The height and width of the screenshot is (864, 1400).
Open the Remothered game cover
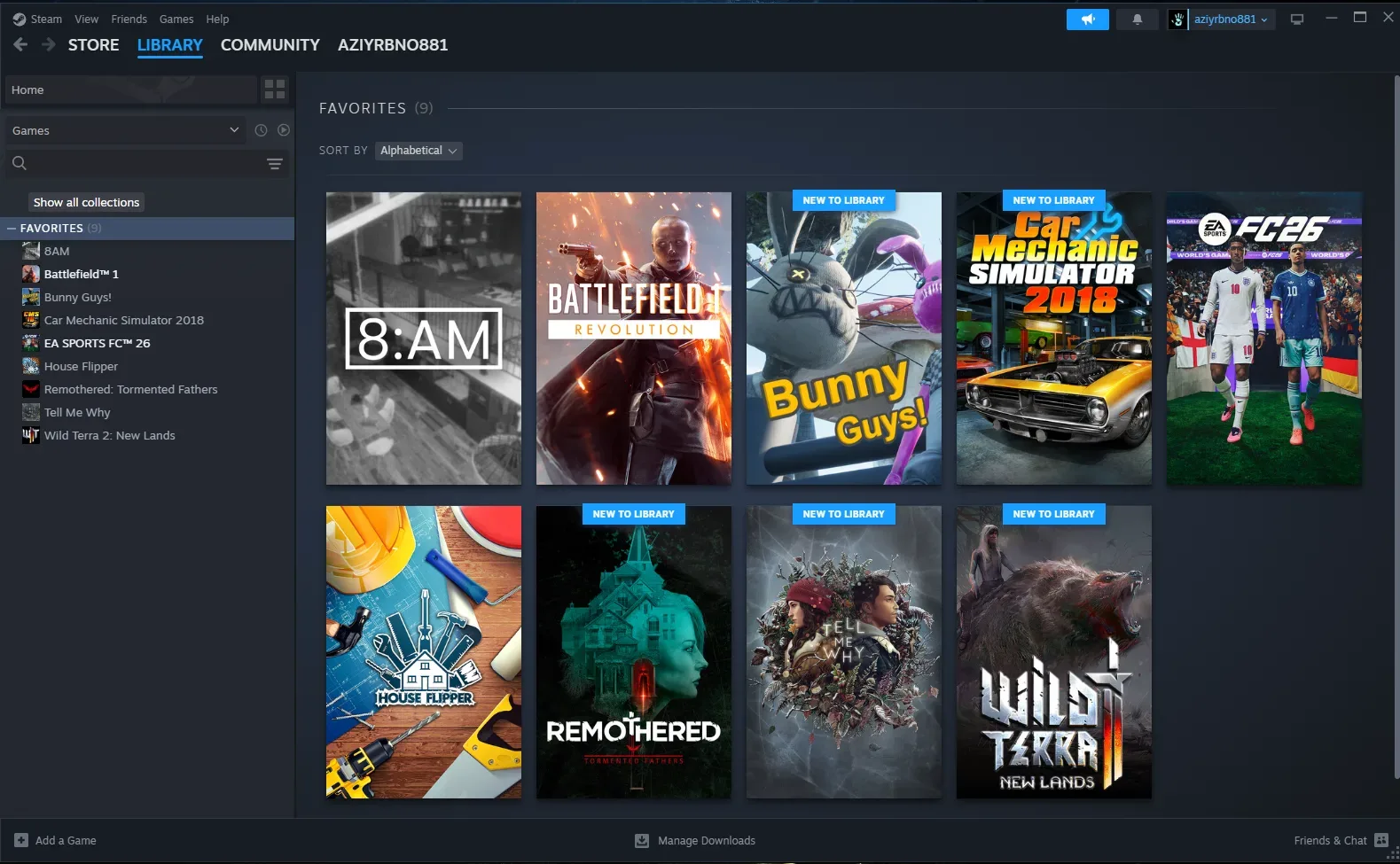634,652
